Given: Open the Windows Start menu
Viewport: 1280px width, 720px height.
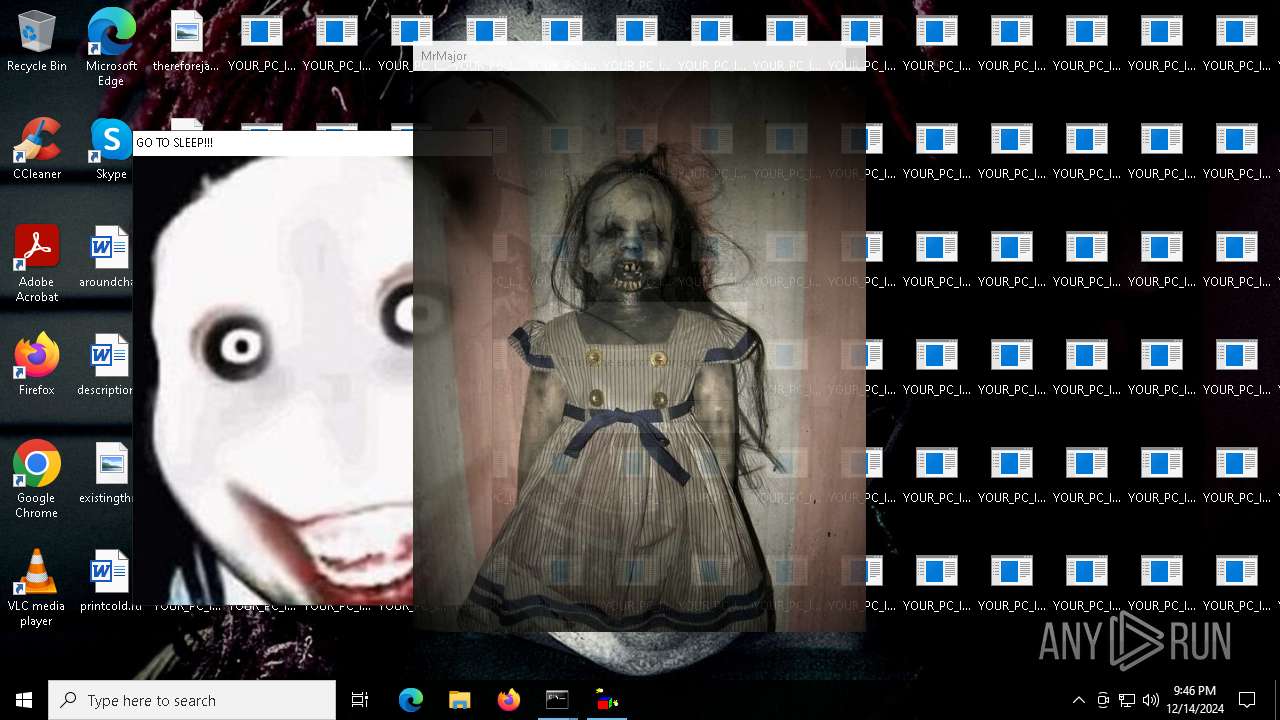Looking at the screenshot, I should coord(24,700).
